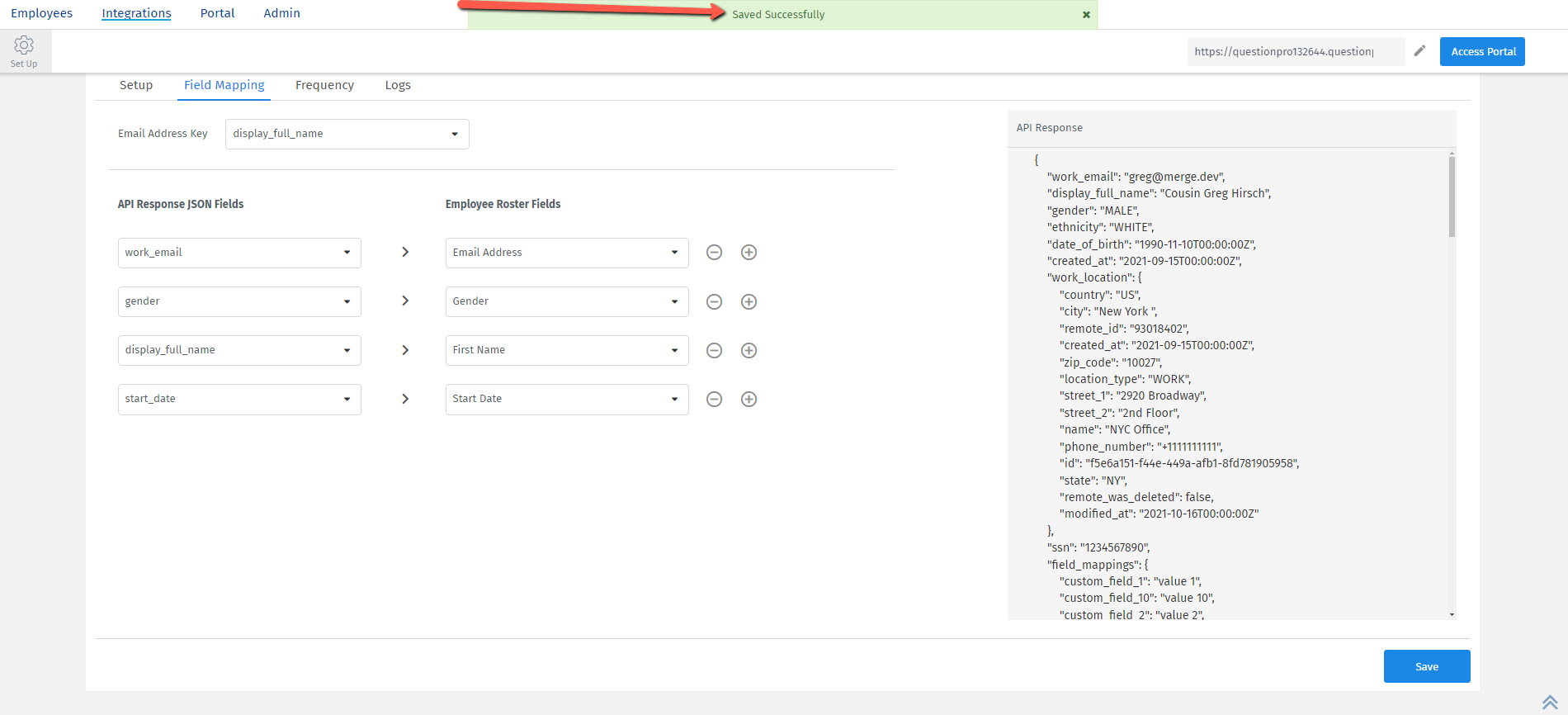Remove the work_email mapping row
The height and width of the screenshot is (715, 1568).
coord(715,253)
